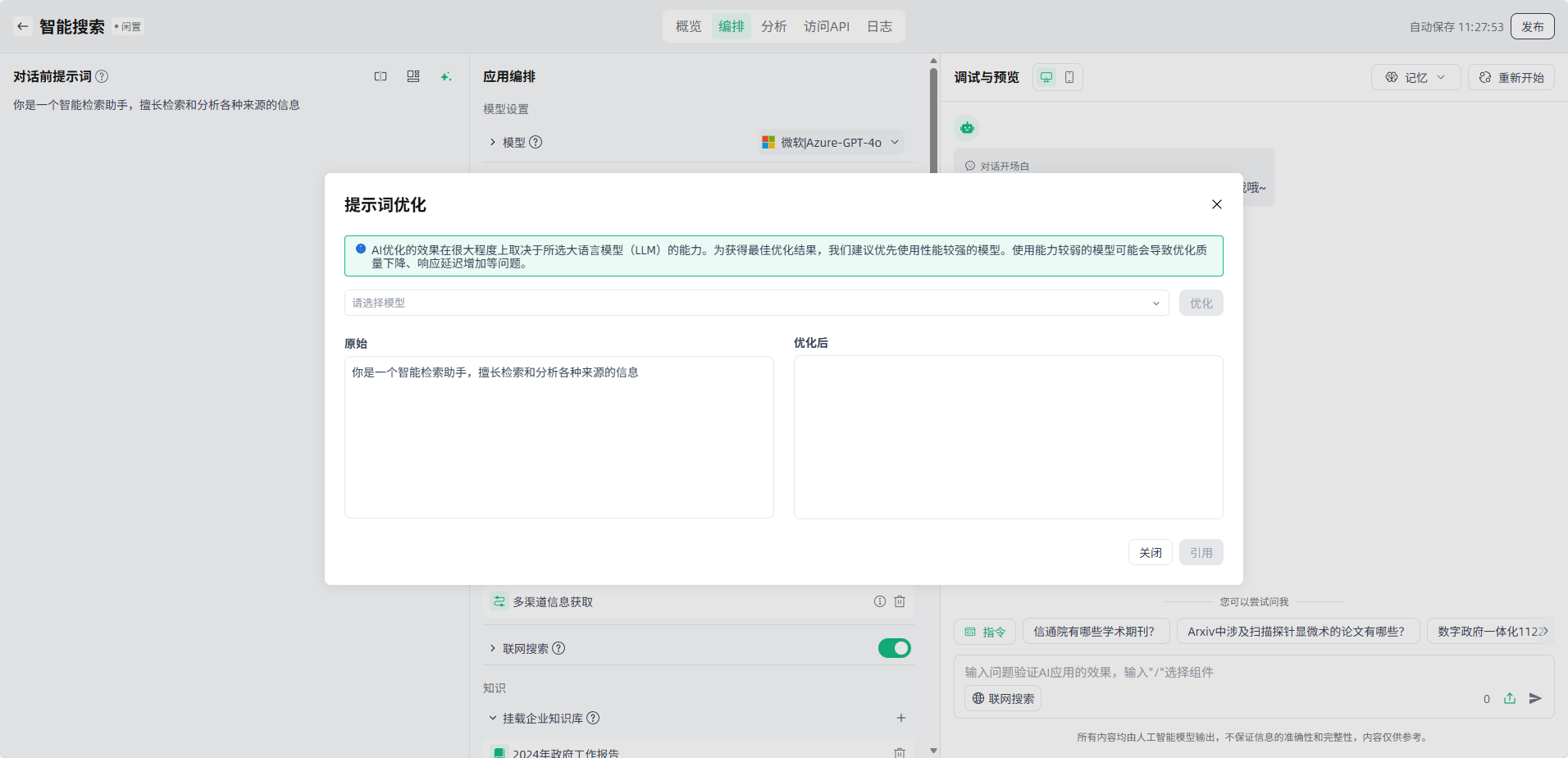Open the 记忆 dropdown menu

1415,77
